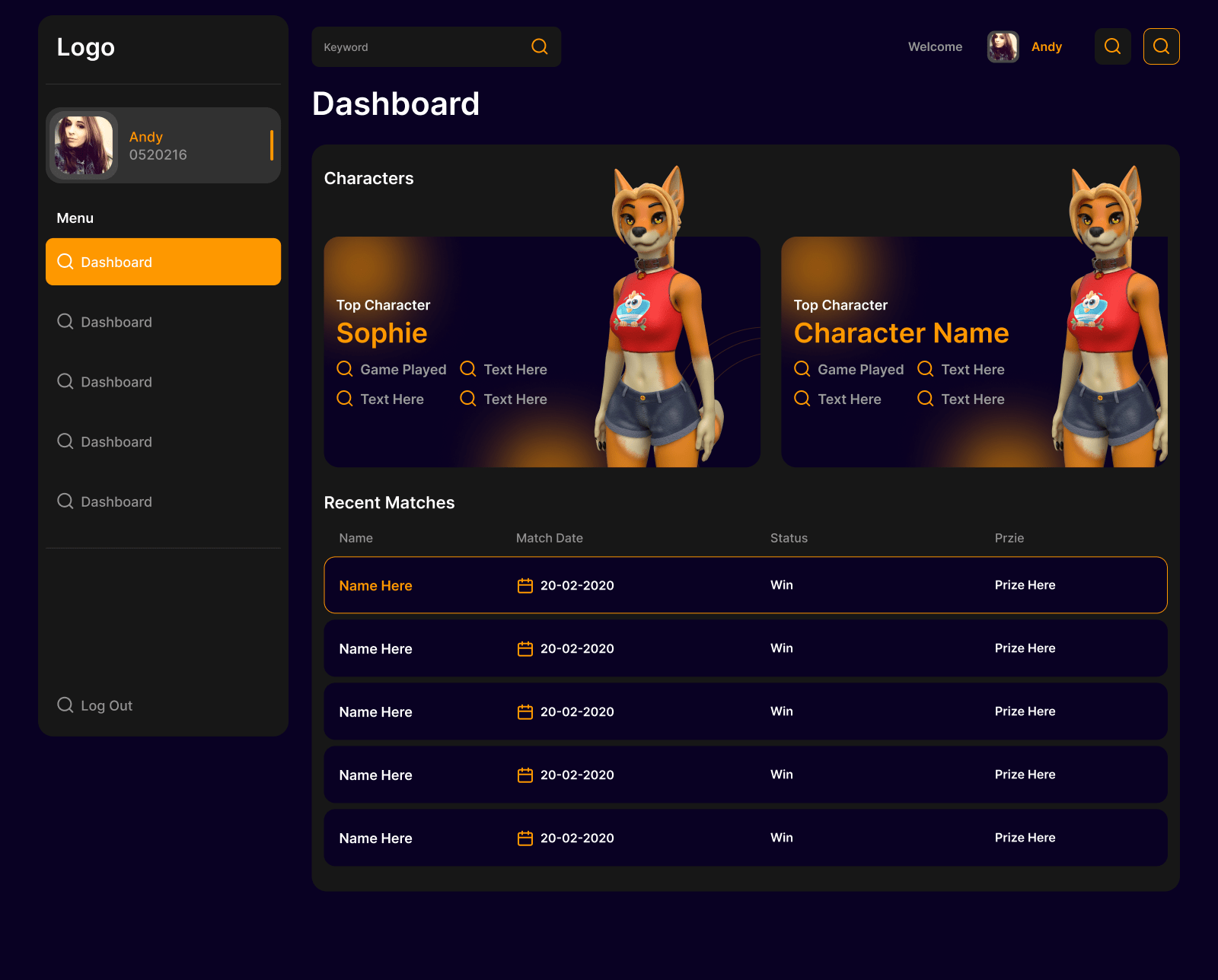Click the Game Played icon in Character Name card

pos(802,369)
